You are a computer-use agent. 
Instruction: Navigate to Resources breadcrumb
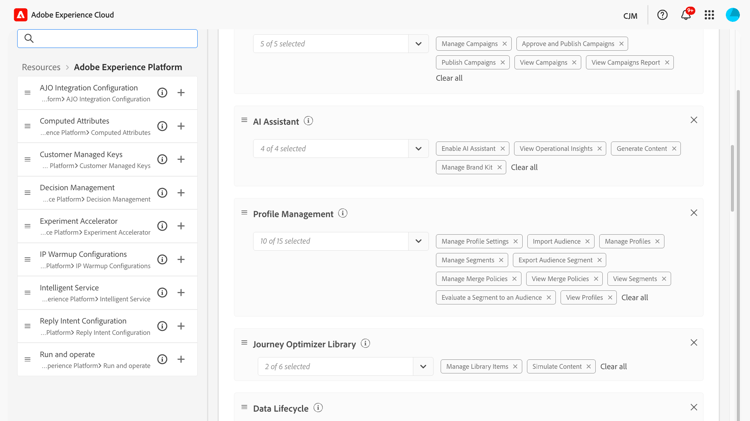pos(41,67)
